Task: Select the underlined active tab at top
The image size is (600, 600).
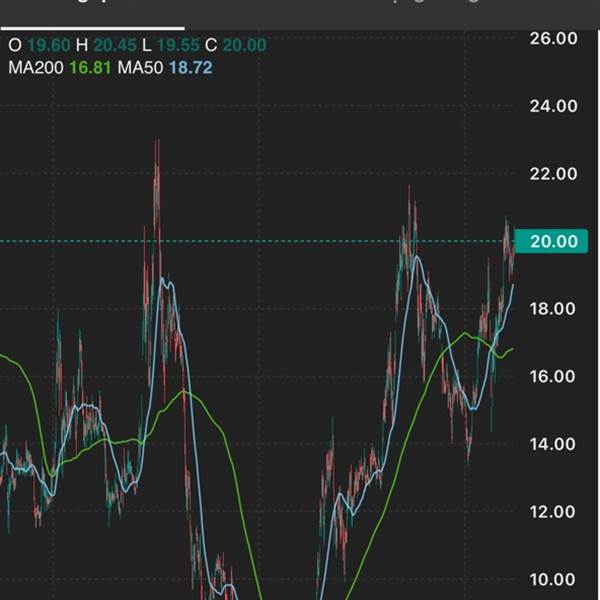Action: point(93,13)
